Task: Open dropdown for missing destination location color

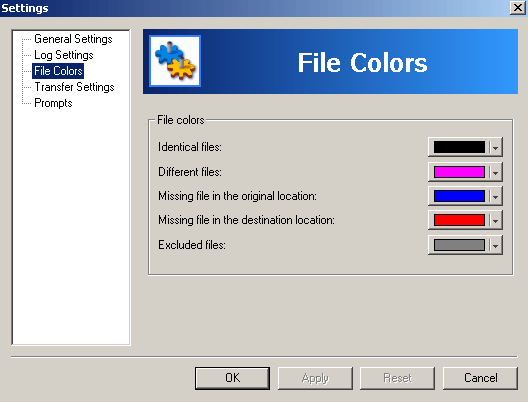Action: click(495, 221)
